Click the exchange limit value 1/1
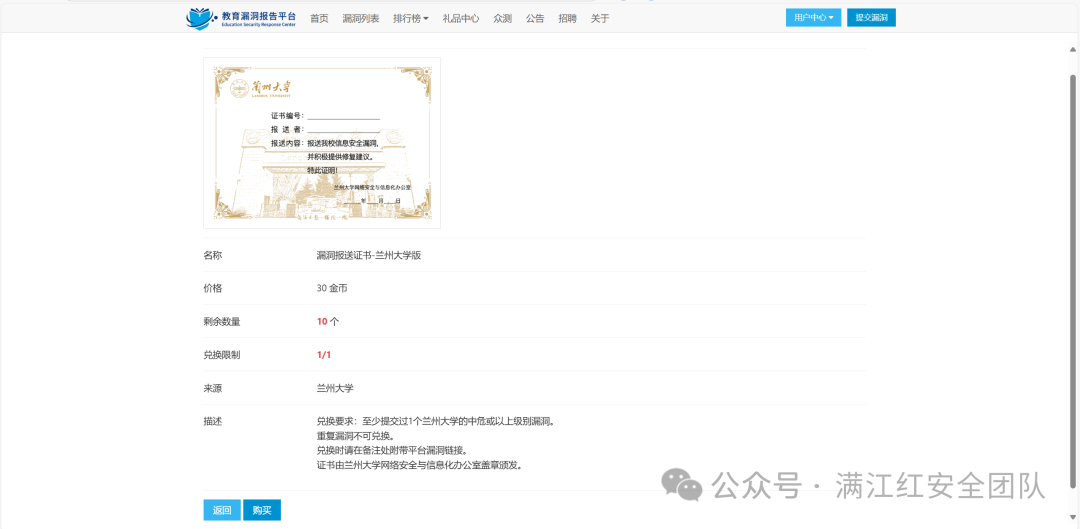Viewport: 1080px width, 529px height. pyautogui.click(x=324, y=355)
